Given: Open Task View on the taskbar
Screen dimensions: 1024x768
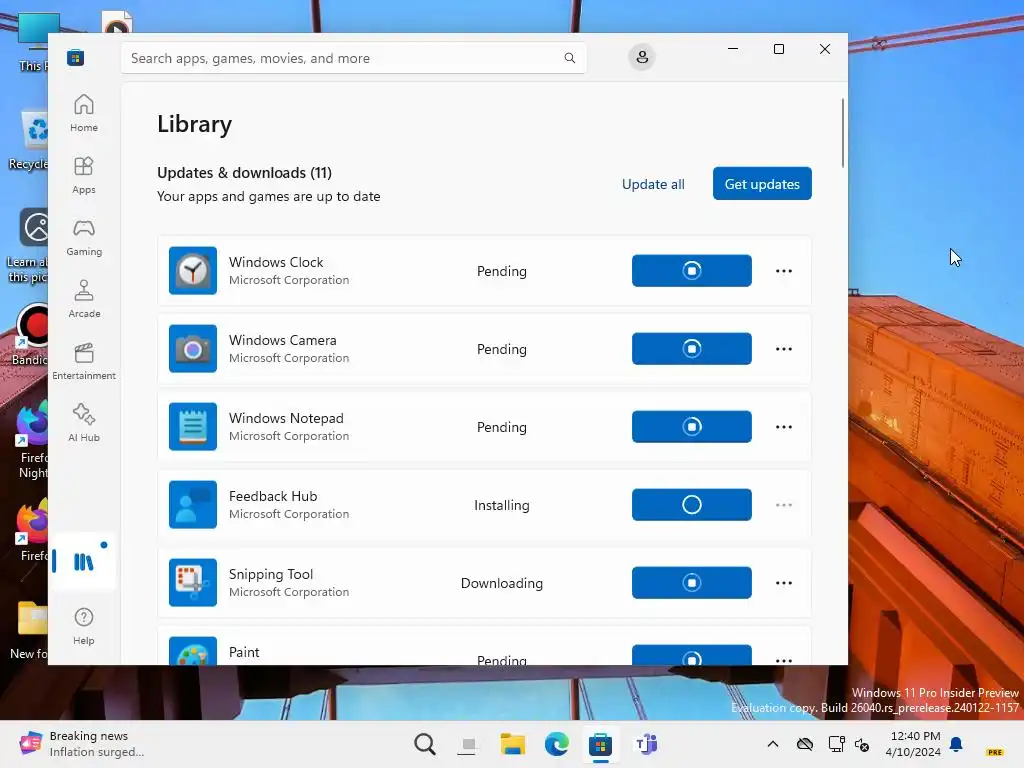Looking at the screenshot, I should 468,744.
